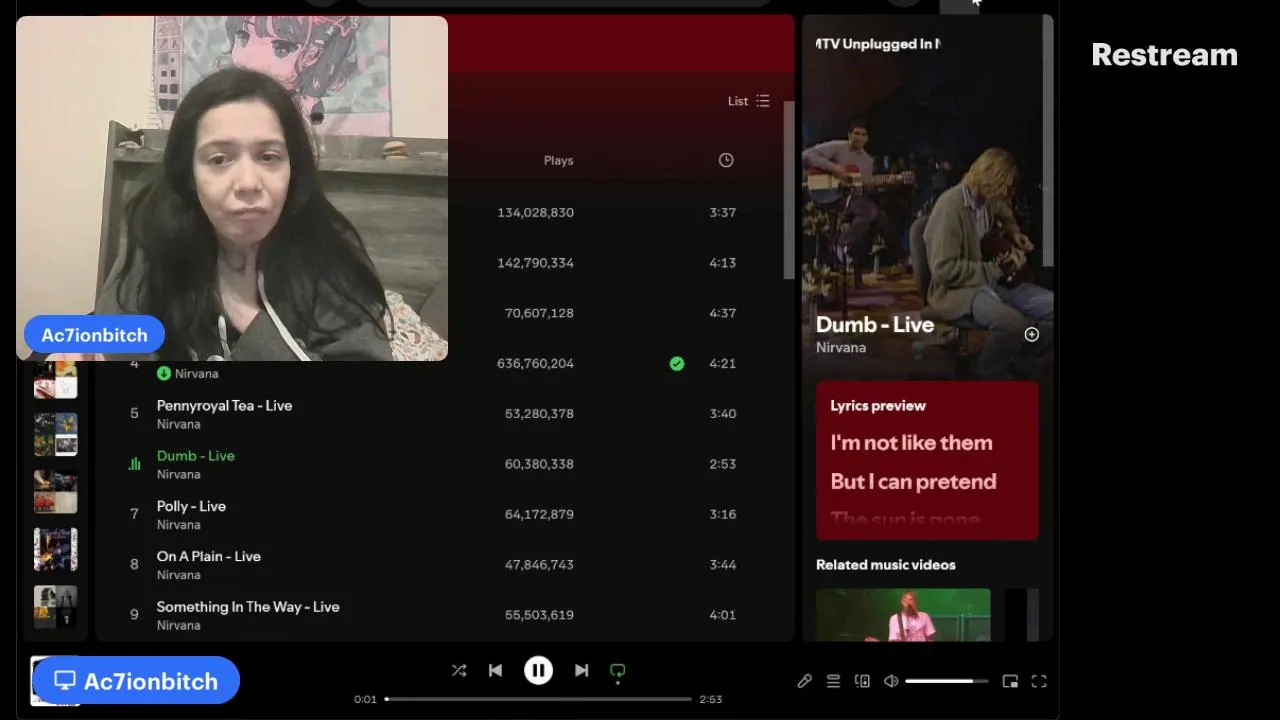Toggle the repeat mode button
This screenshot has width=1280, height=720.
point(617,672)
